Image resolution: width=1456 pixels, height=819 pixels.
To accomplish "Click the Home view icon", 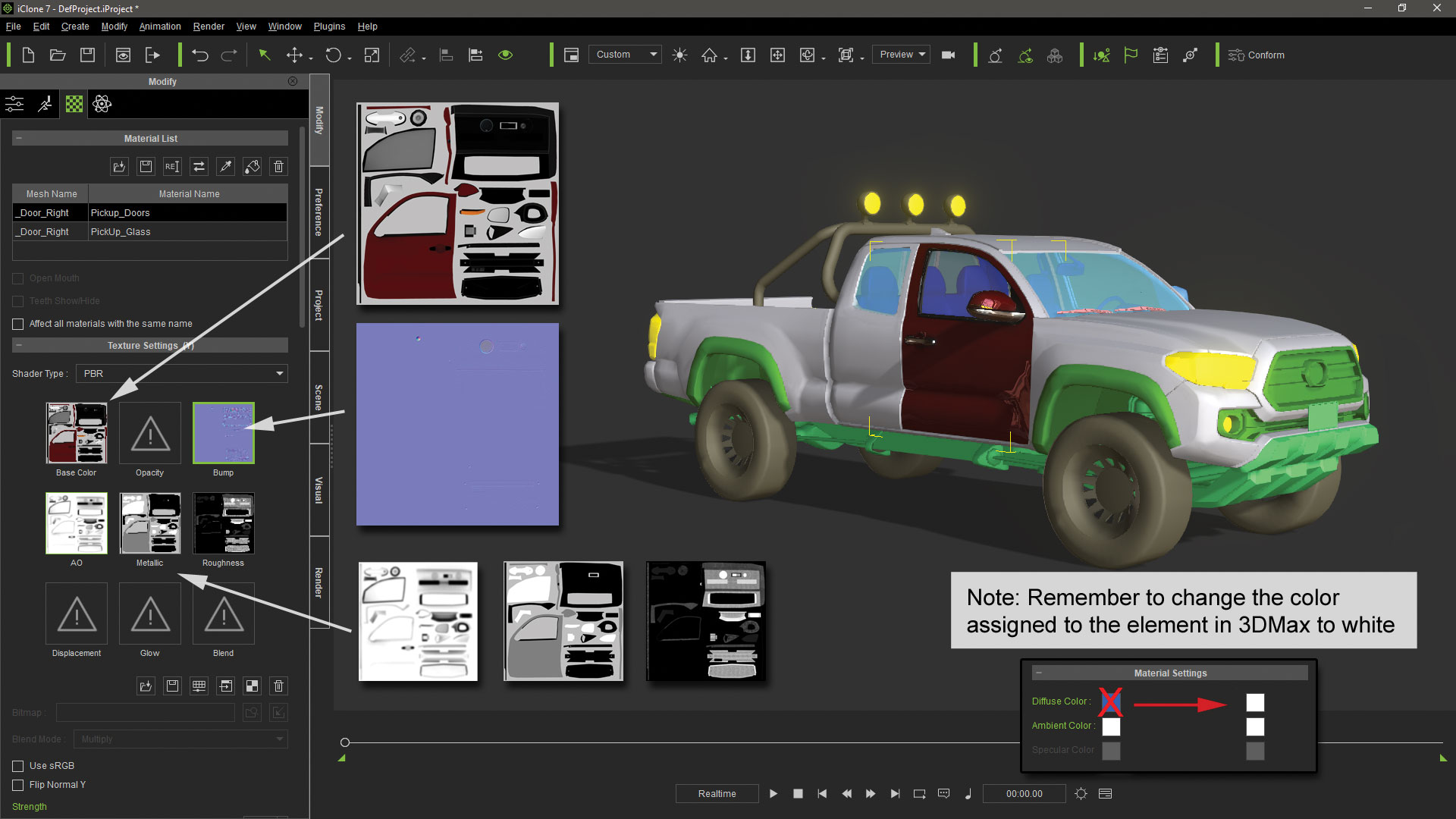I will pyautogui.click(x=709, y=55).
